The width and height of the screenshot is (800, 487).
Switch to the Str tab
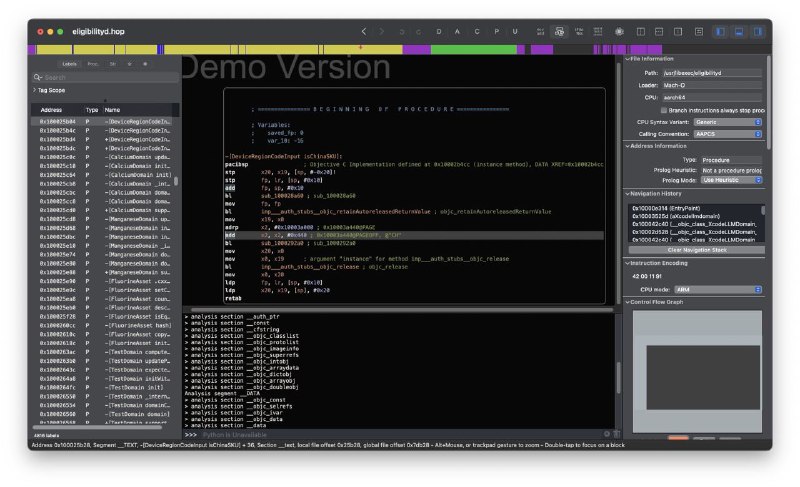[112, 64]
